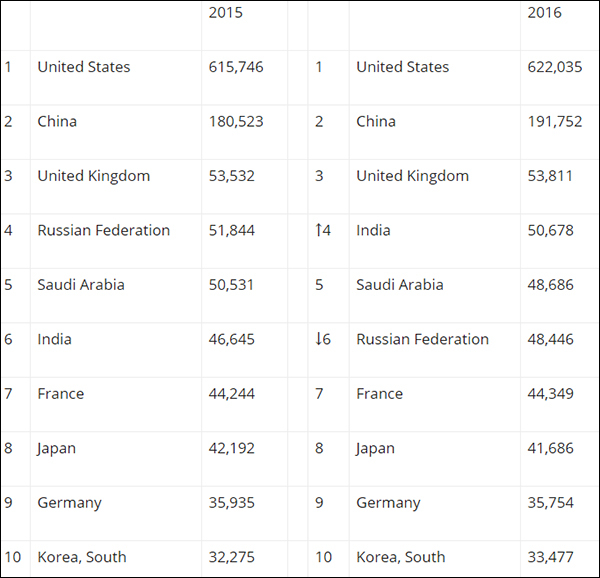Select Saudi Arabia in the 2016 list
600x578 pixels.
[x=400, y=284]
